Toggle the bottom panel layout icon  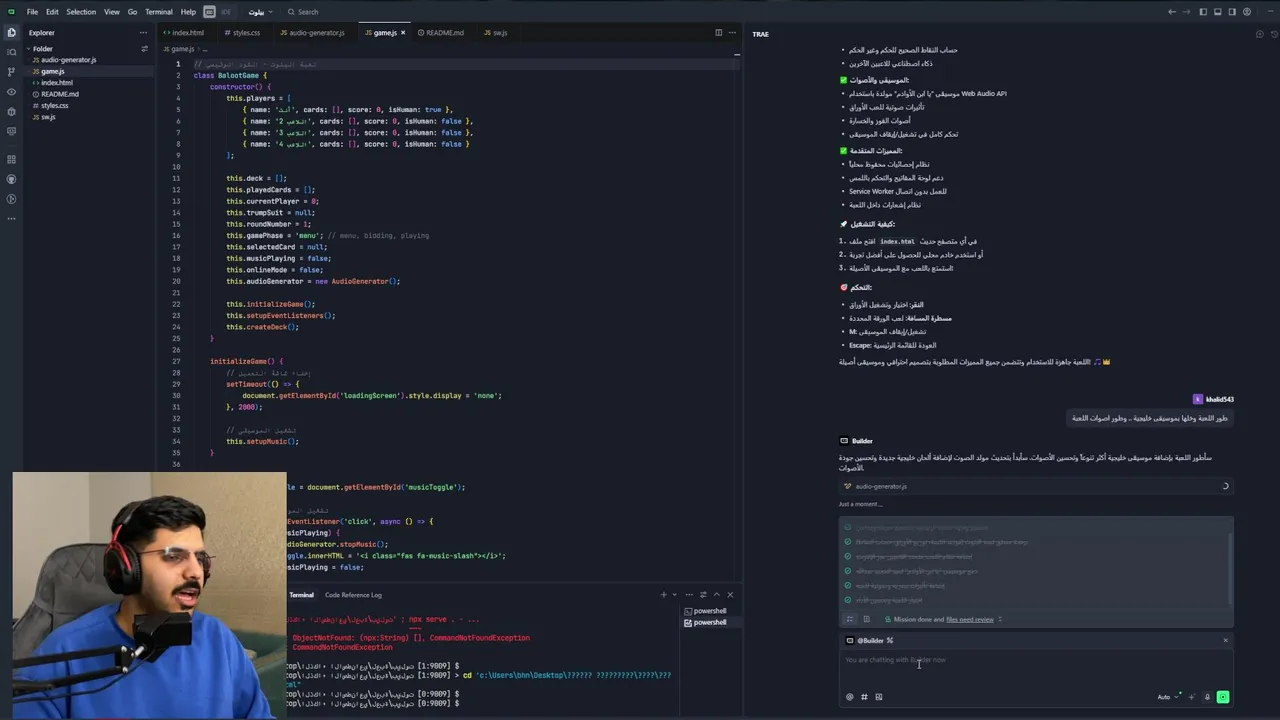tap(1218, 12)
